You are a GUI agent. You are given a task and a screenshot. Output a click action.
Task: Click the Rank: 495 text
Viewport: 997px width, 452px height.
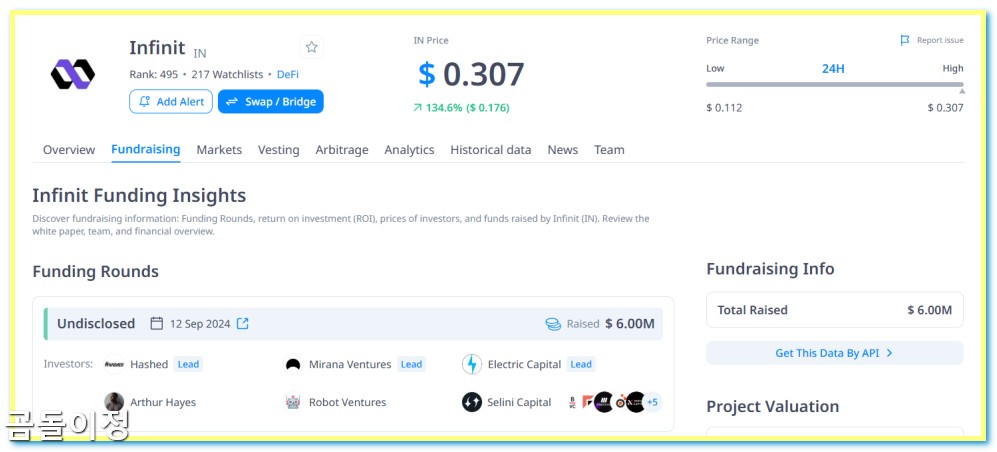click(x=153, y=74)
